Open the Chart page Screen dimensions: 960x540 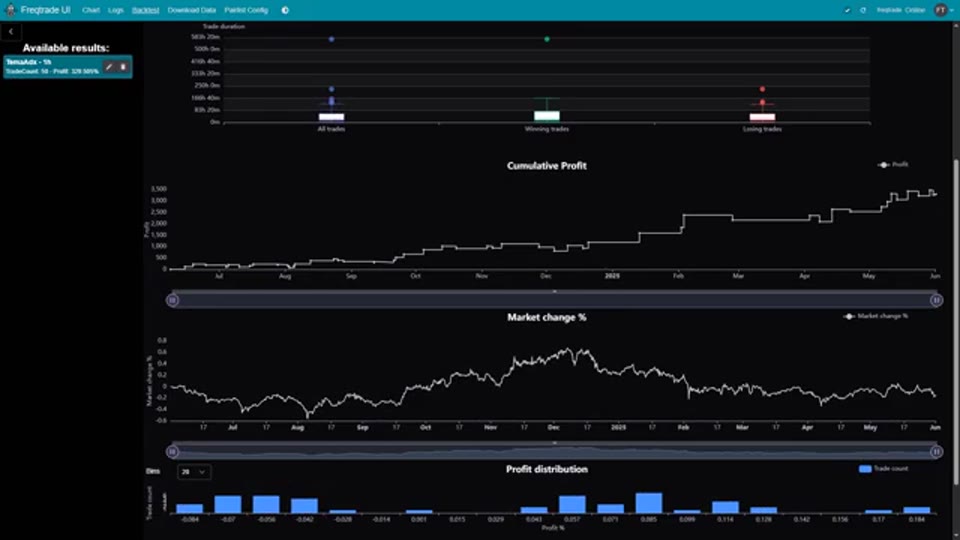tap(91, 10)
